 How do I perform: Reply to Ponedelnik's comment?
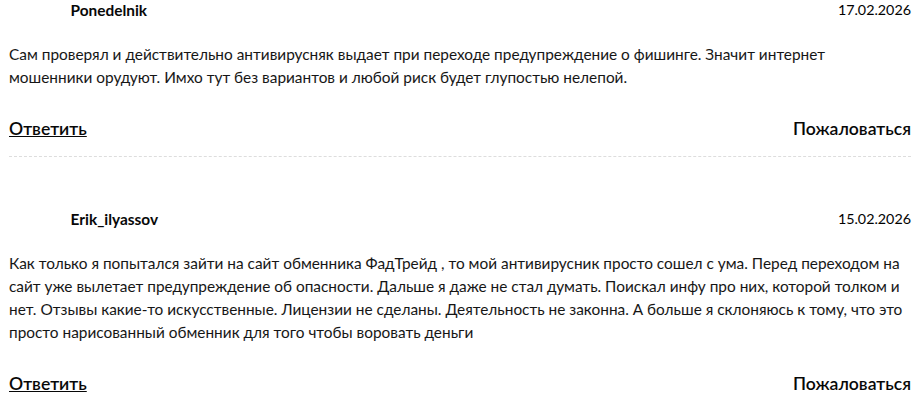[48, 129]
